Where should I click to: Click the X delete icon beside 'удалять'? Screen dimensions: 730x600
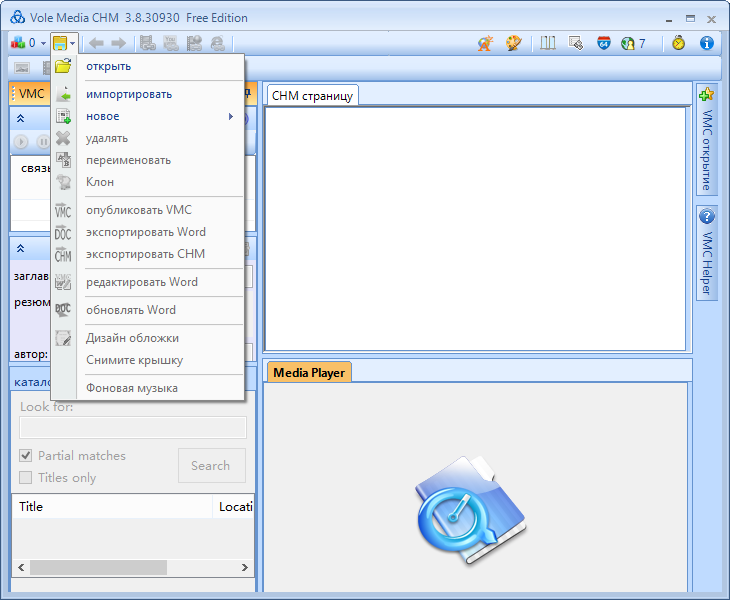(x=63, y=138)
